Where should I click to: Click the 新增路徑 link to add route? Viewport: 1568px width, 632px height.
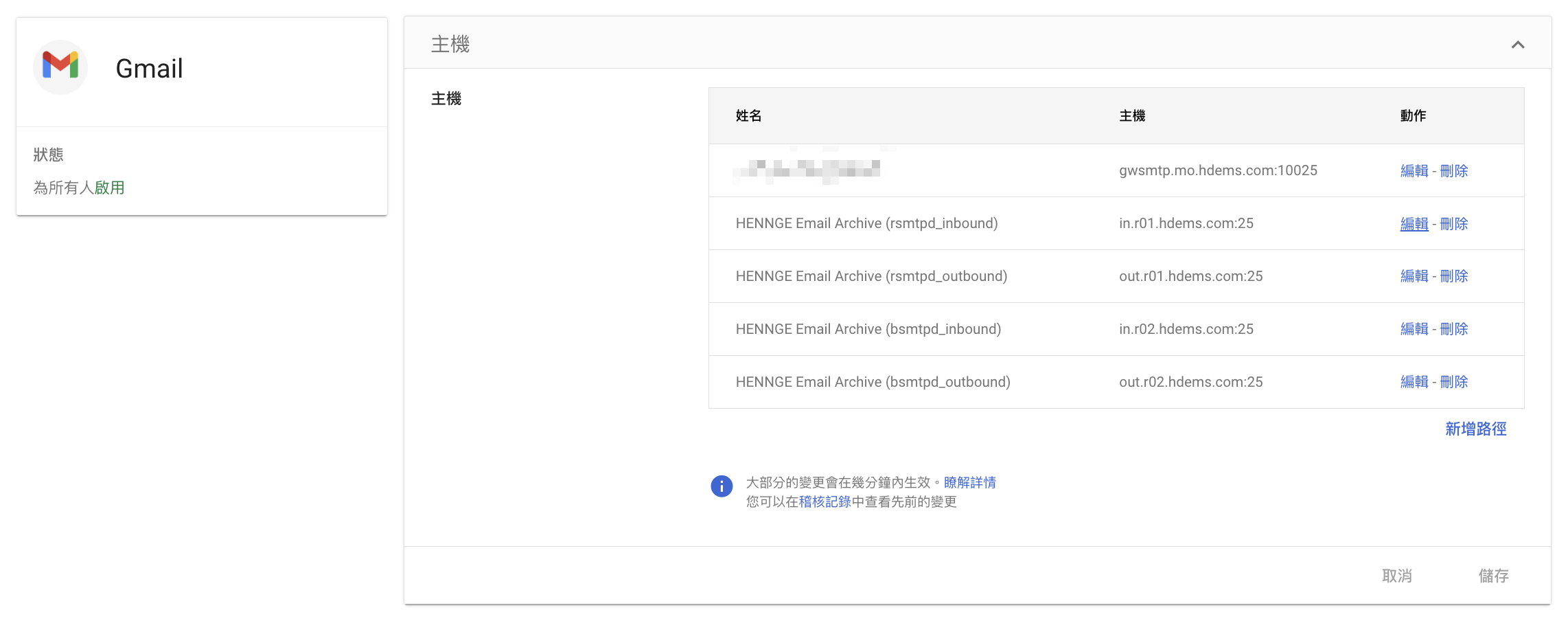click(x=1476, y=429)
